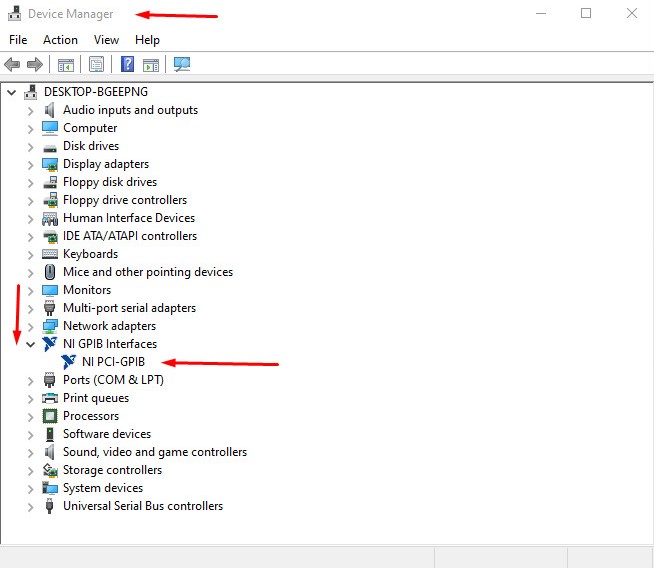Minimize the Device Manager window
Image resolution: width=654 pixels, height=568 pixels.
[x=541, y=13]
